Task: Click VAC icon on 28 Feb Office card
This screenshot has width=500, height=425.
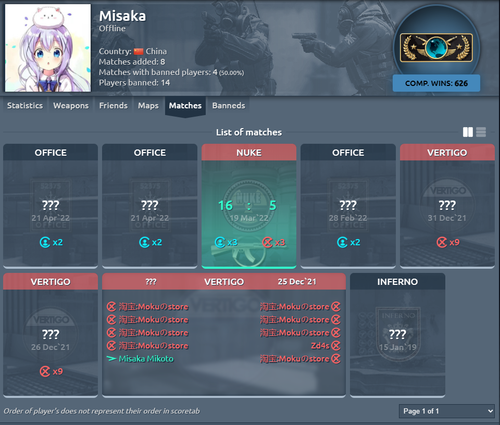Action: [342, 242]
